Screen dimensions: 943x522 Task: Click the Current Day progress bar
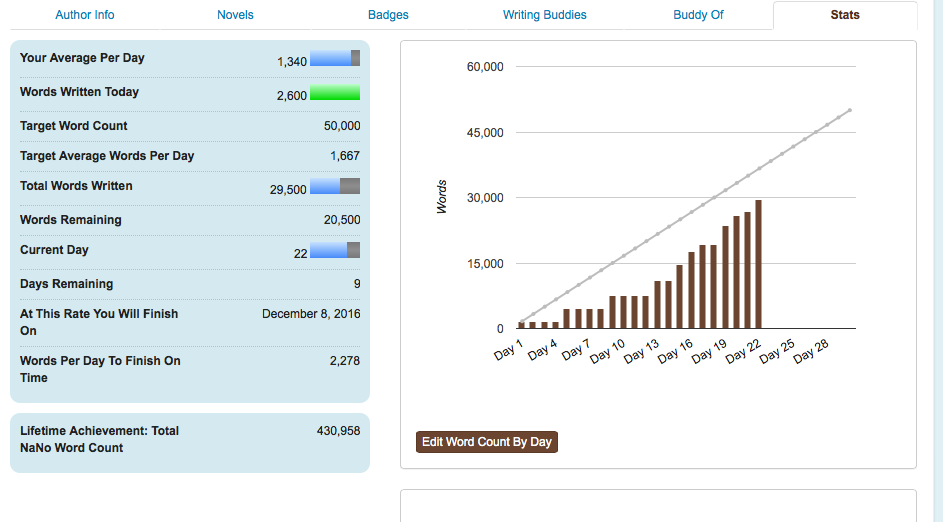coord(335,250)
